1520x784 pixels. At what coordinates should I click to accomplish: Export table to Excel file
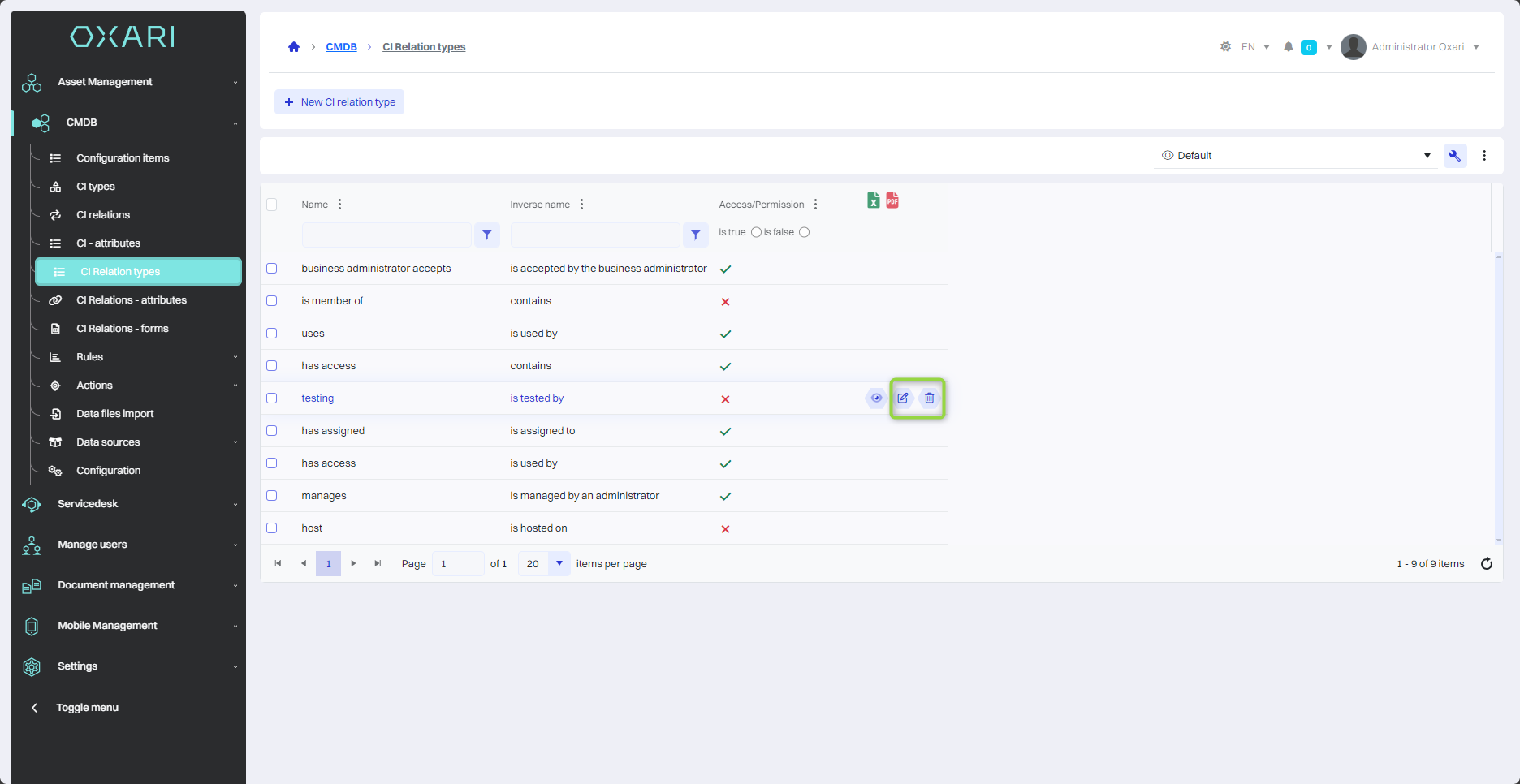coord(873,200)
